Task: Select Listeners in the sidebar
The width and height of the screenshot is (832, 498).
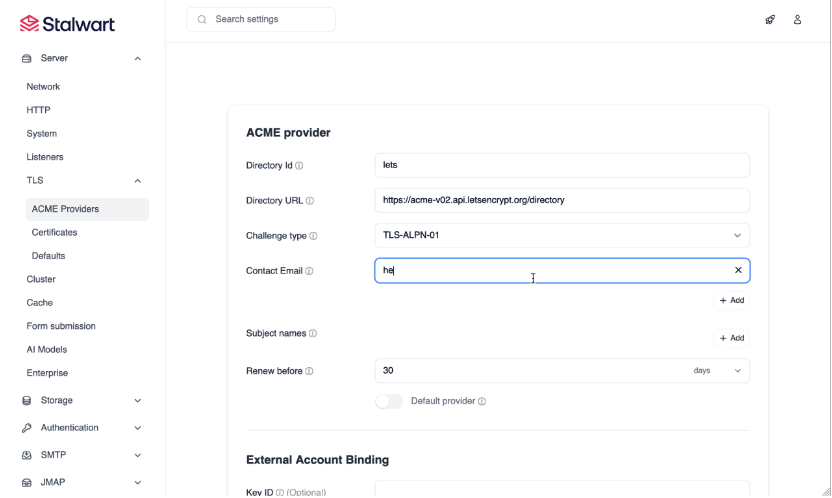Action: (45, 157)
